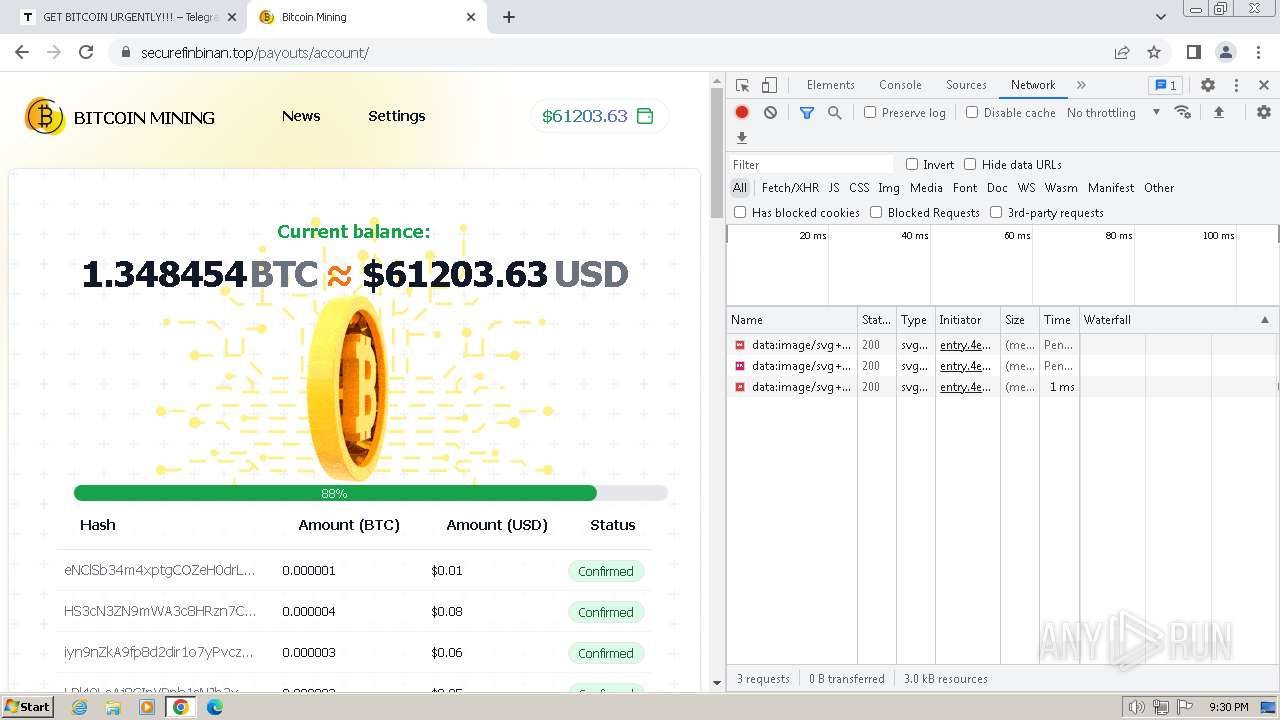This screenshot has width=1280, height=720.
Task: Check Hide data URLs option
Action: click(970, 164)
